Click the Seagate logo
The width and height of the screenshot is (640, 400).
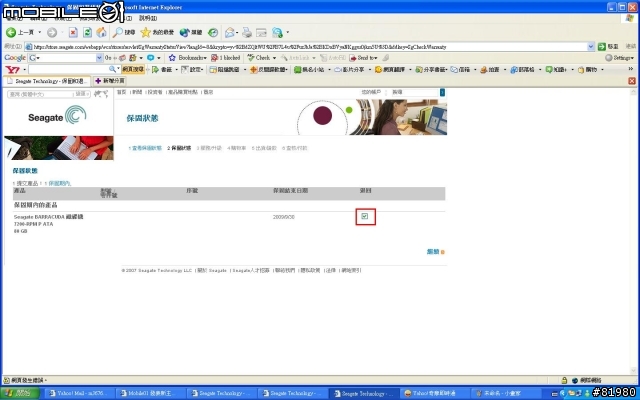[57, 115]
